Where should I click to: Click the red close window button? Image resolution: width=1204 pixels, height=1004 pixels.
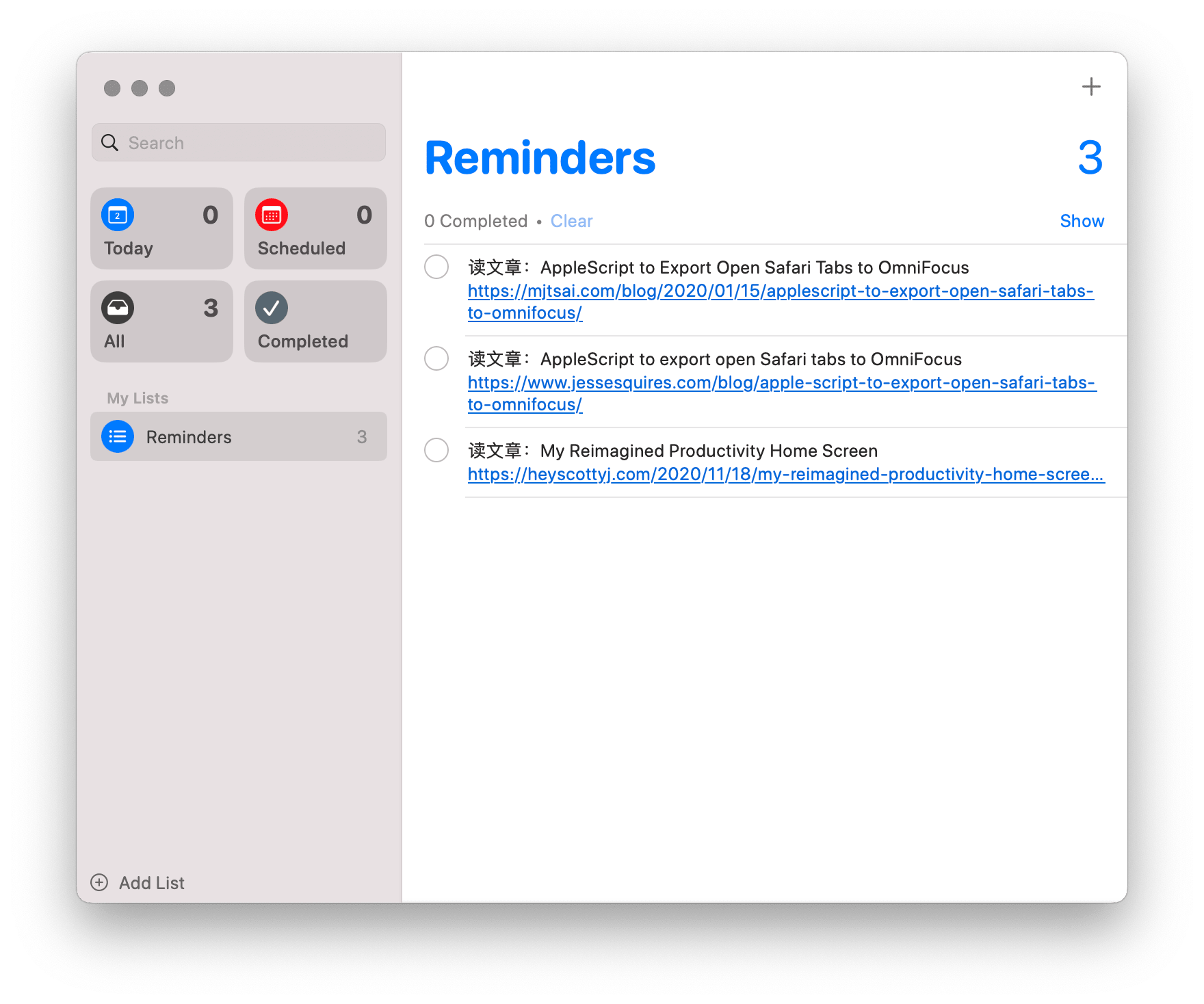click(x=112, y=88)
